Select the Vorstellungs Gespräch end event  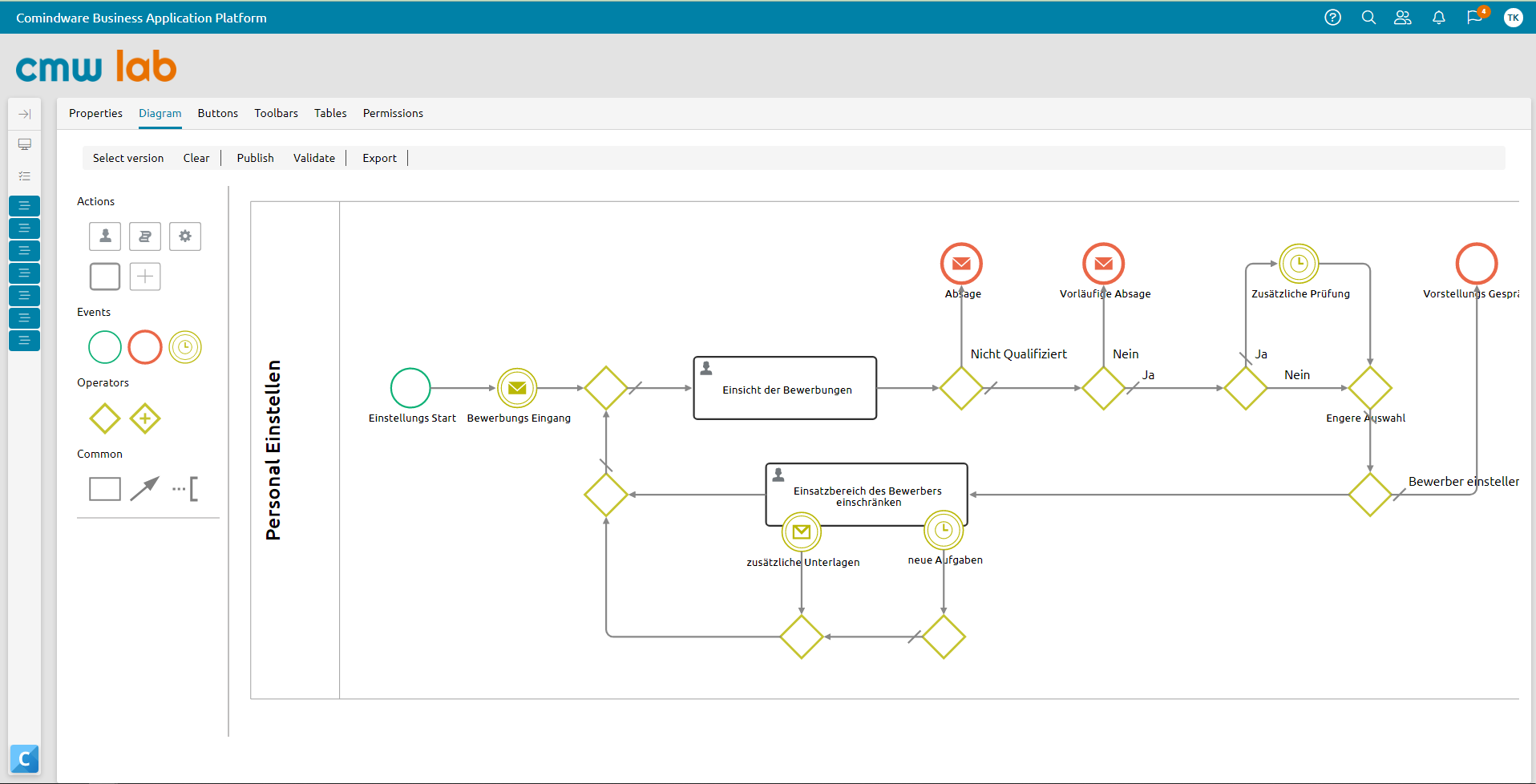(1477, 264)
